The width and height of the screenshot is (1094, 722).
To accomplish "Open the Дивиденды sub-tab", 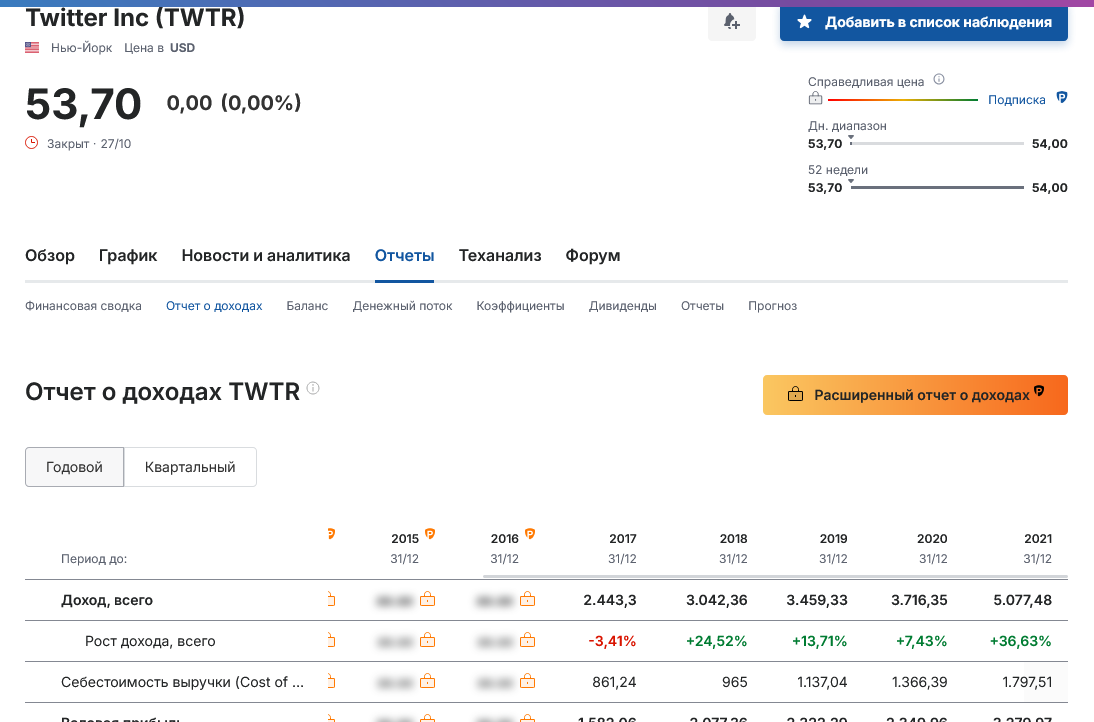I will [x=622, y=306].
